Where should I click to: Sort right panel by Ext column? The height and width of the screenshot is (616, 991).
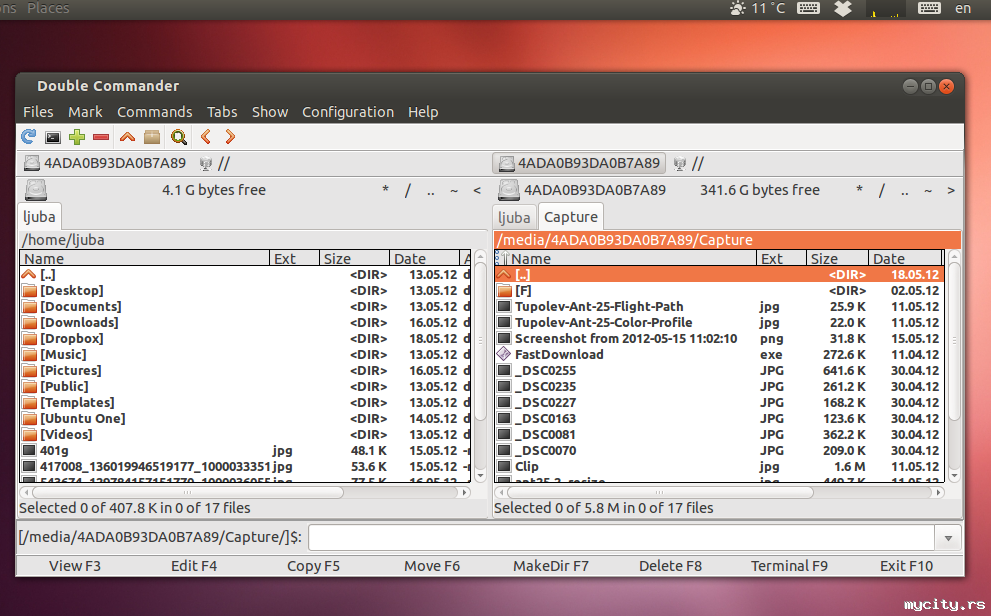[x=781, y=258]
